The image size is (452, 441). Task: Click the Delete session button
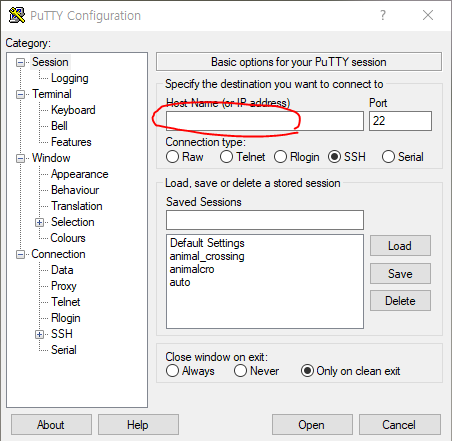click(400, 301)
